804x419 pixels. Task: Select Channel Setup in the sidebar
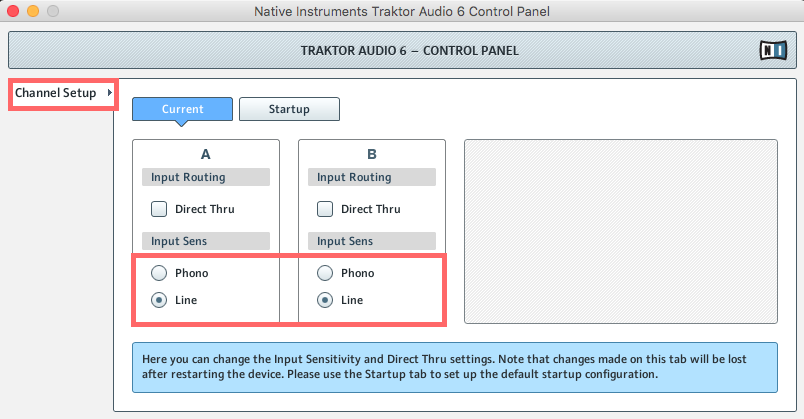click(x=56, y=93)
